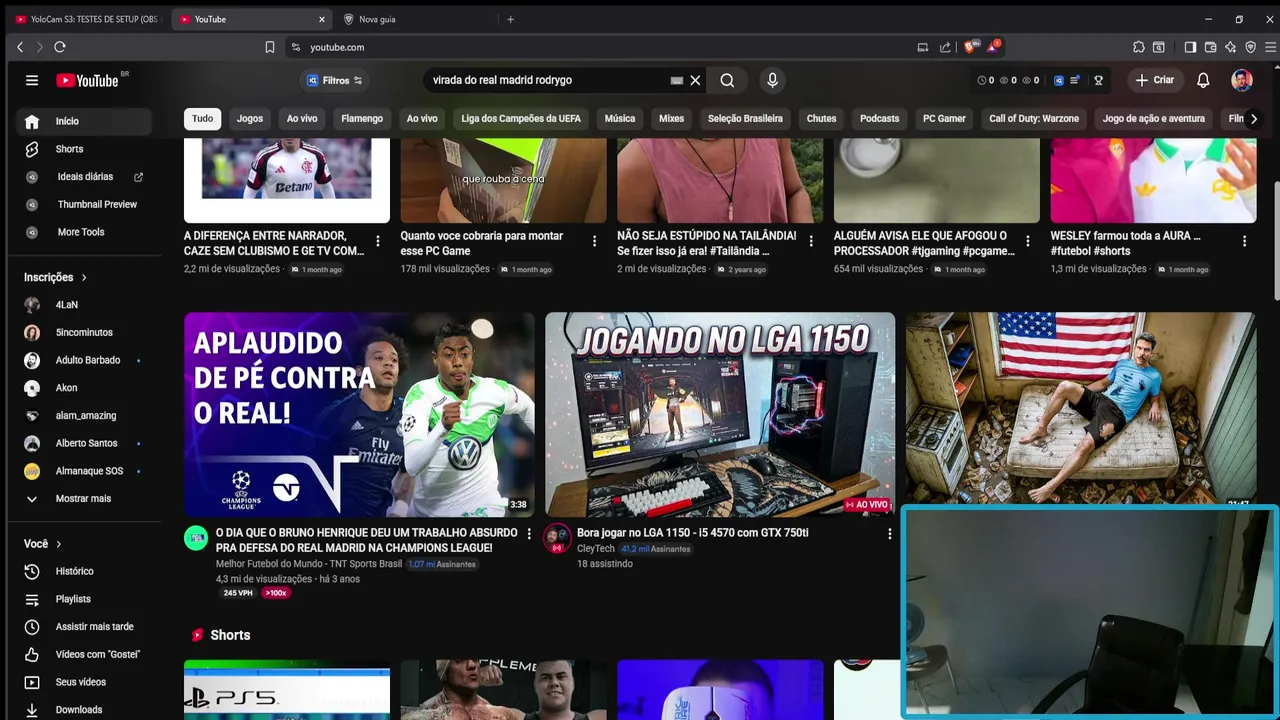Expand the Você section chevron
1280x720 pixels.
pyautogui.click(x=59, y=544)
